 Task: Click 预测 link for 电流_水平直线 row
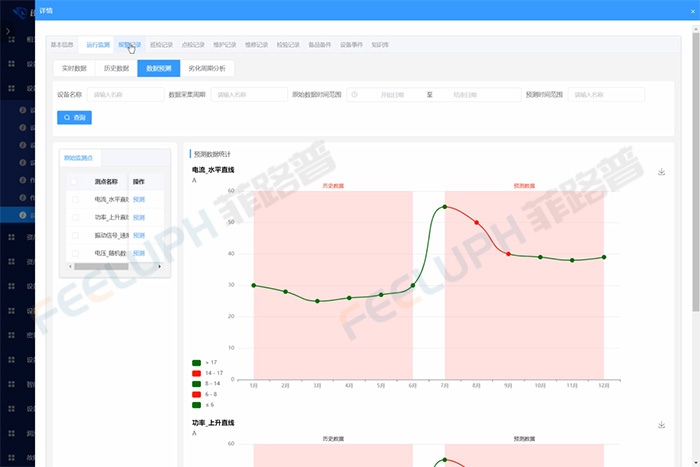pyautogui.click(x=139, y=200)
